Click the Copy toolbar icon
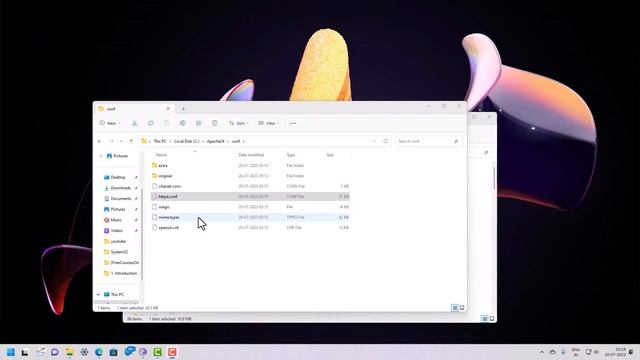The image size is (640, 360). click(x=150, y=123)
